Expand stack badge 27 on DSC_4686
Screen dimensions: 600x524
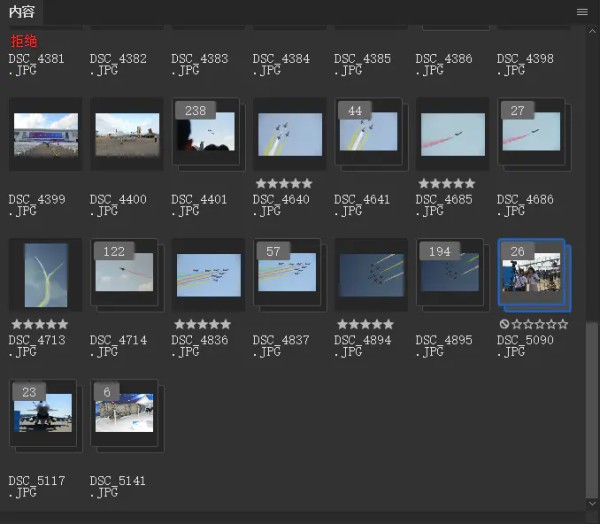click(517, 111)
